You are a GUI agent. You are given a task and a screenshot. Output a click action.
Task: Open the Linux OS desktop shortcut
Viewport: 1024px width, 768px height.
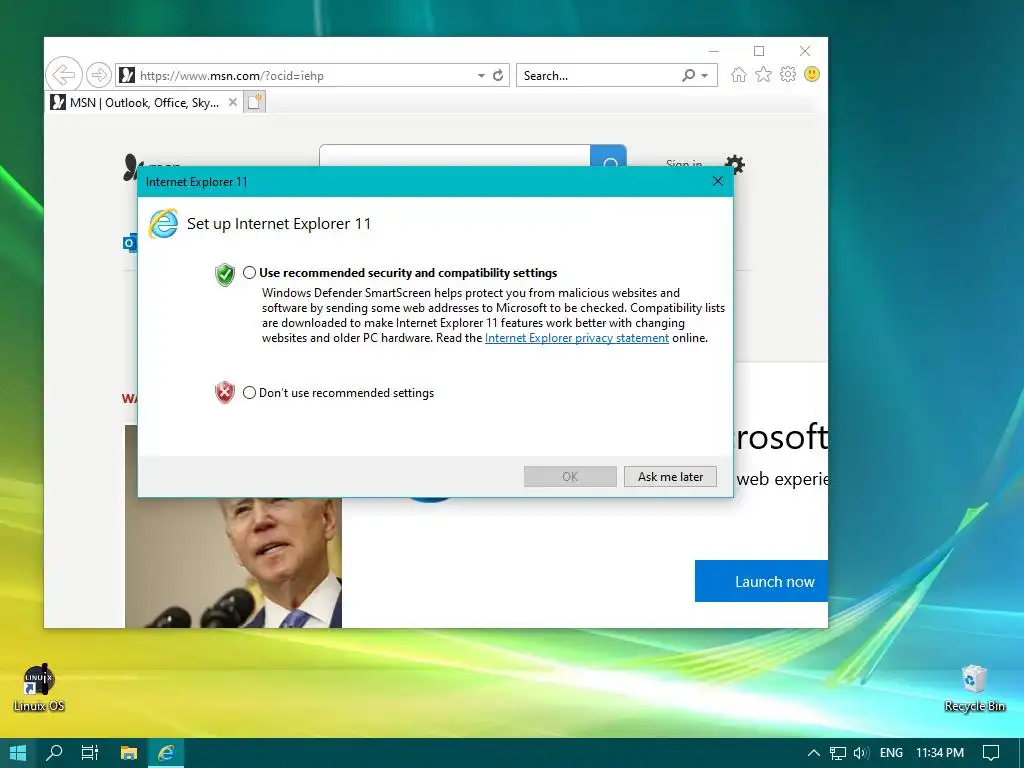point(39,688)
